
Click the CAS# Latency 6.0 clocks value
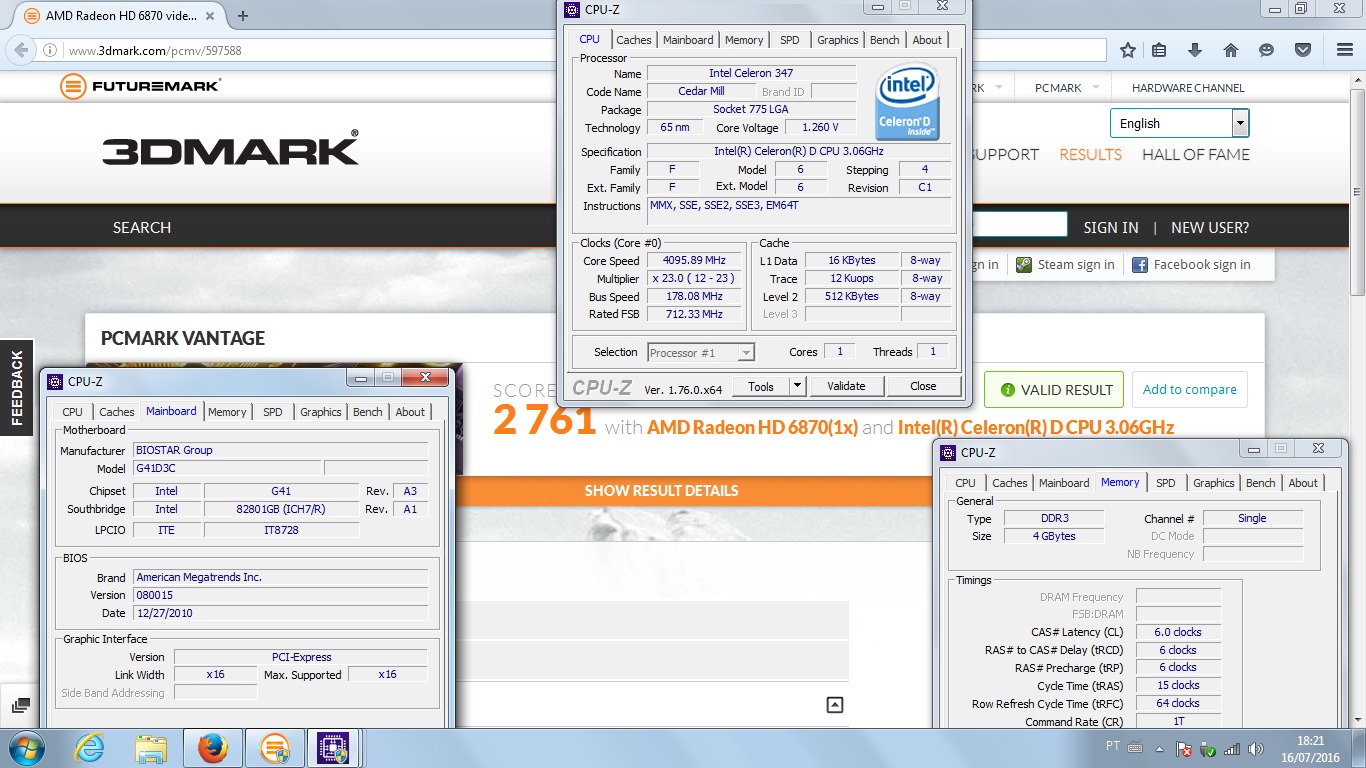tap(1178, 632)
